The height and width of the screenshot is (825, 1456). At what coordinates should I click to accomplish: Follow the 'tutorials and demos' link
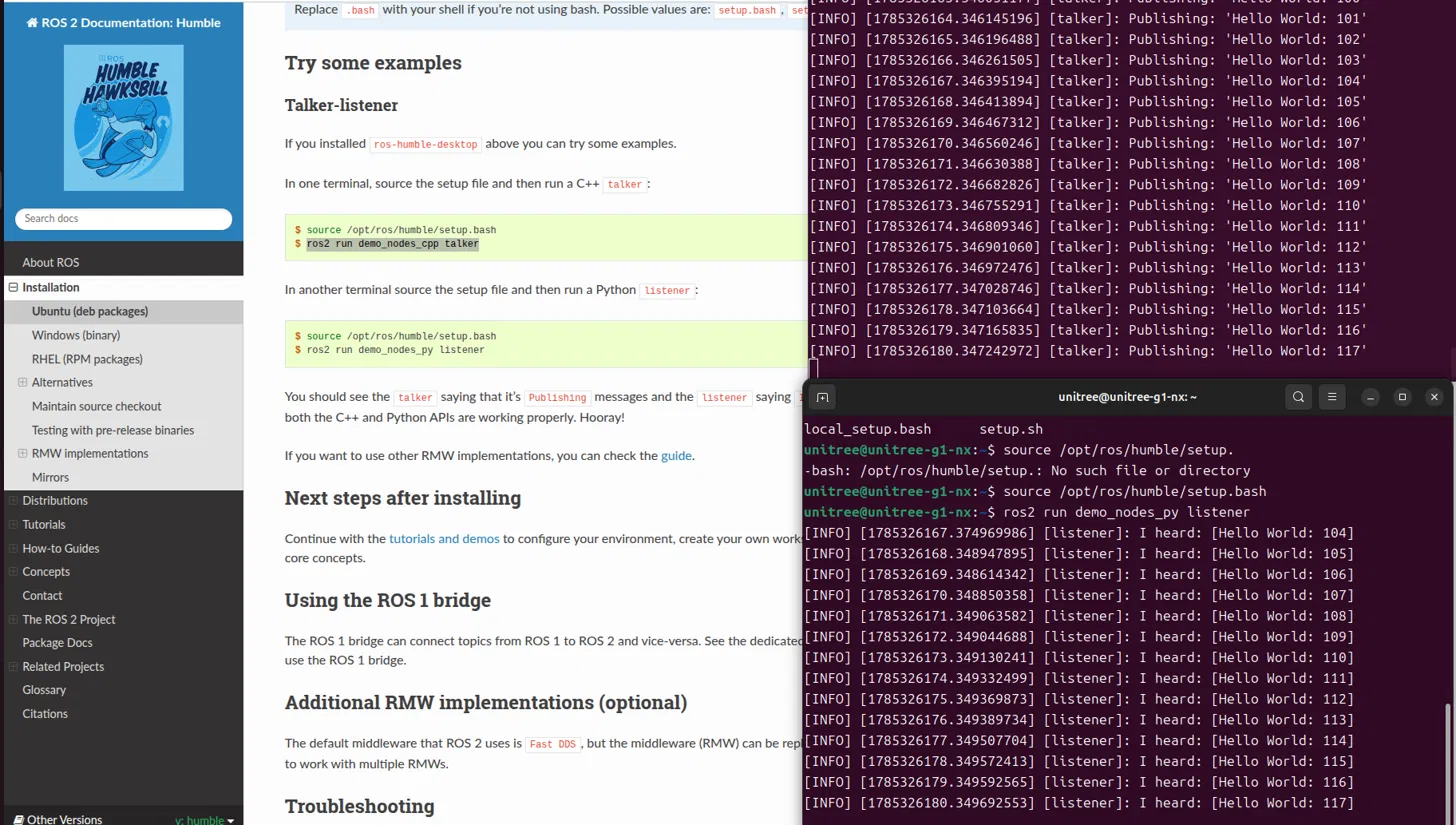444,538
